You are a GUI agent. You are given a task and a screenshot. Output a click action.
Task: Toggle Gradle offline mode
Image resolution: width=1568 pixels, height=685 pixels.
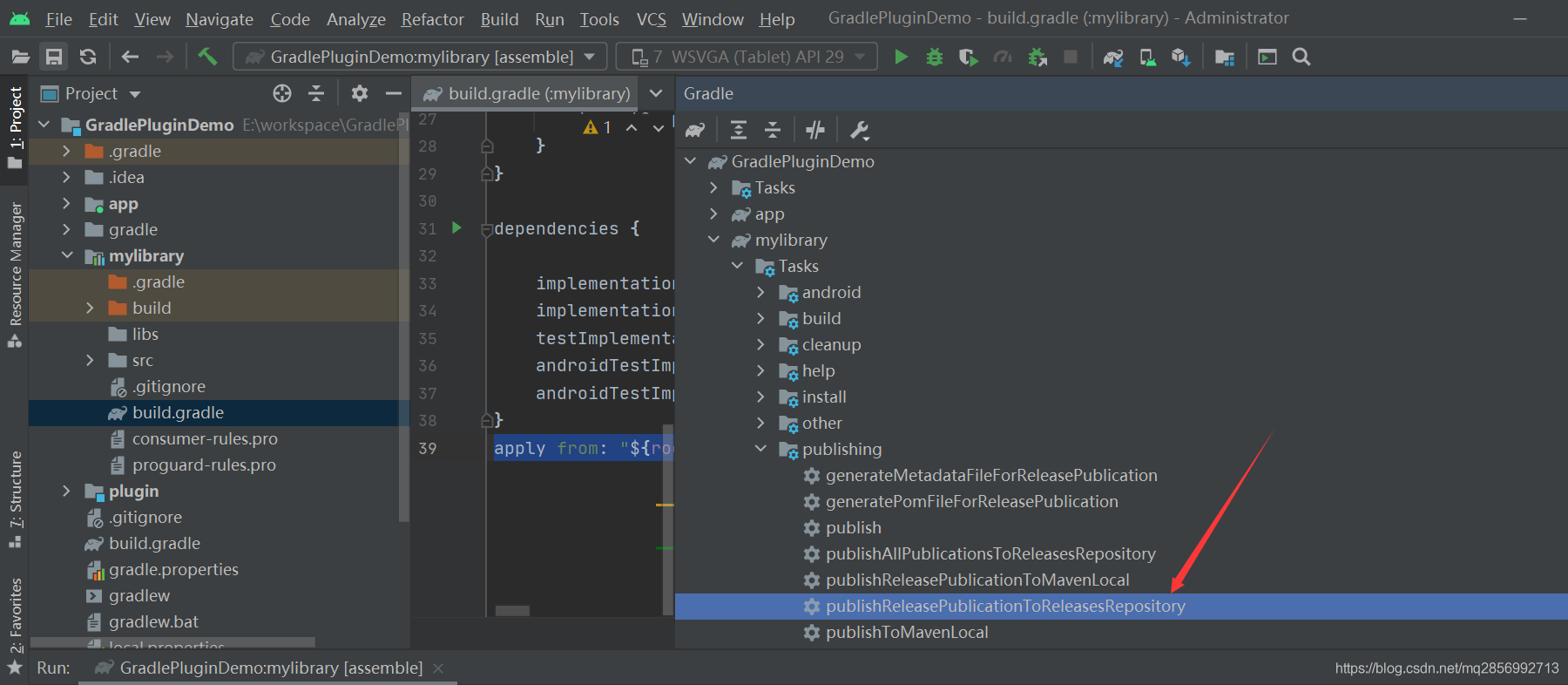(815, 131)
